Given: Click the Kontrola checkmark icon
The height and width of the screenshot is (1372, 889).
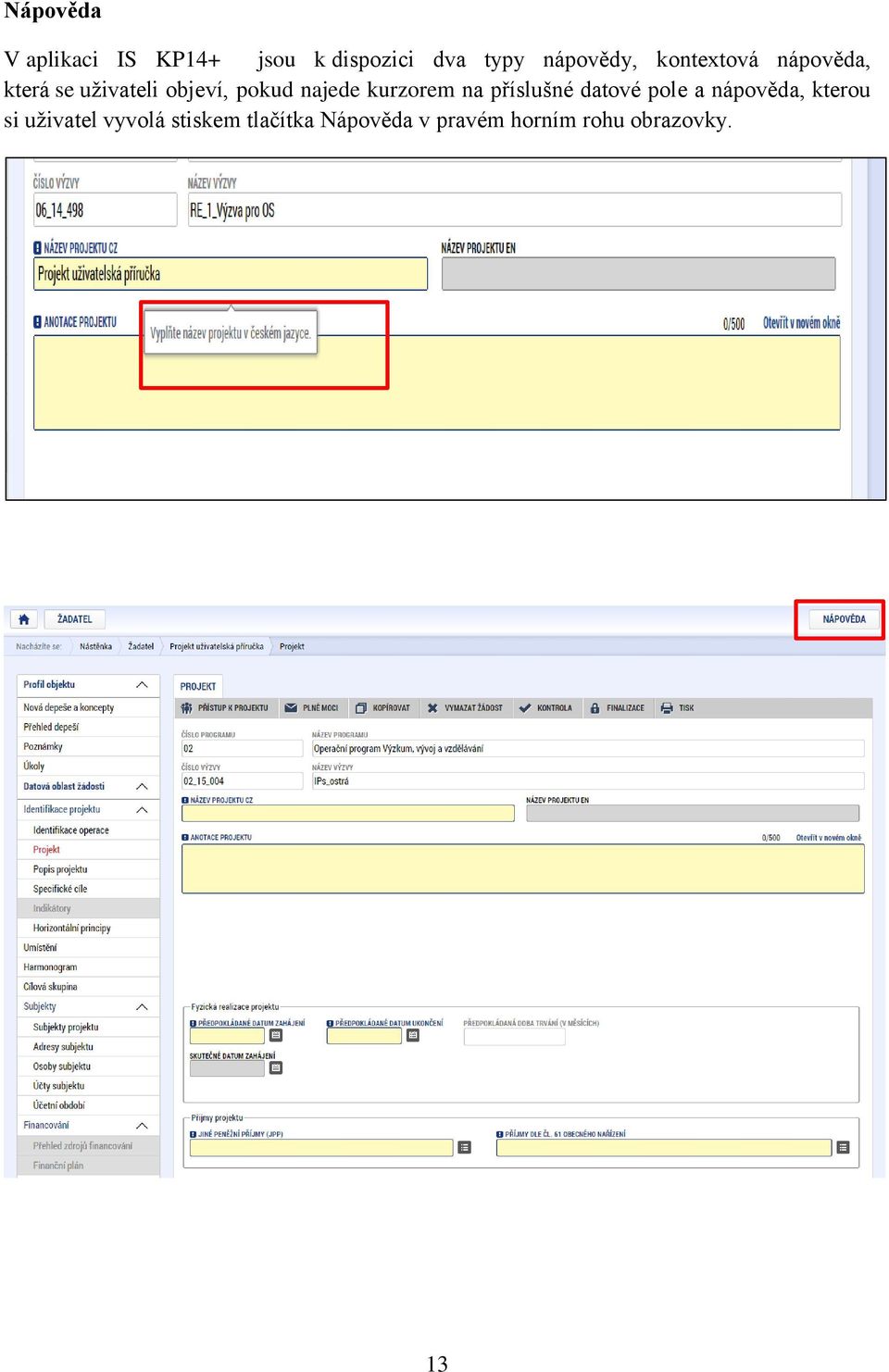Looking at the screenshot, I should (525, 707).
